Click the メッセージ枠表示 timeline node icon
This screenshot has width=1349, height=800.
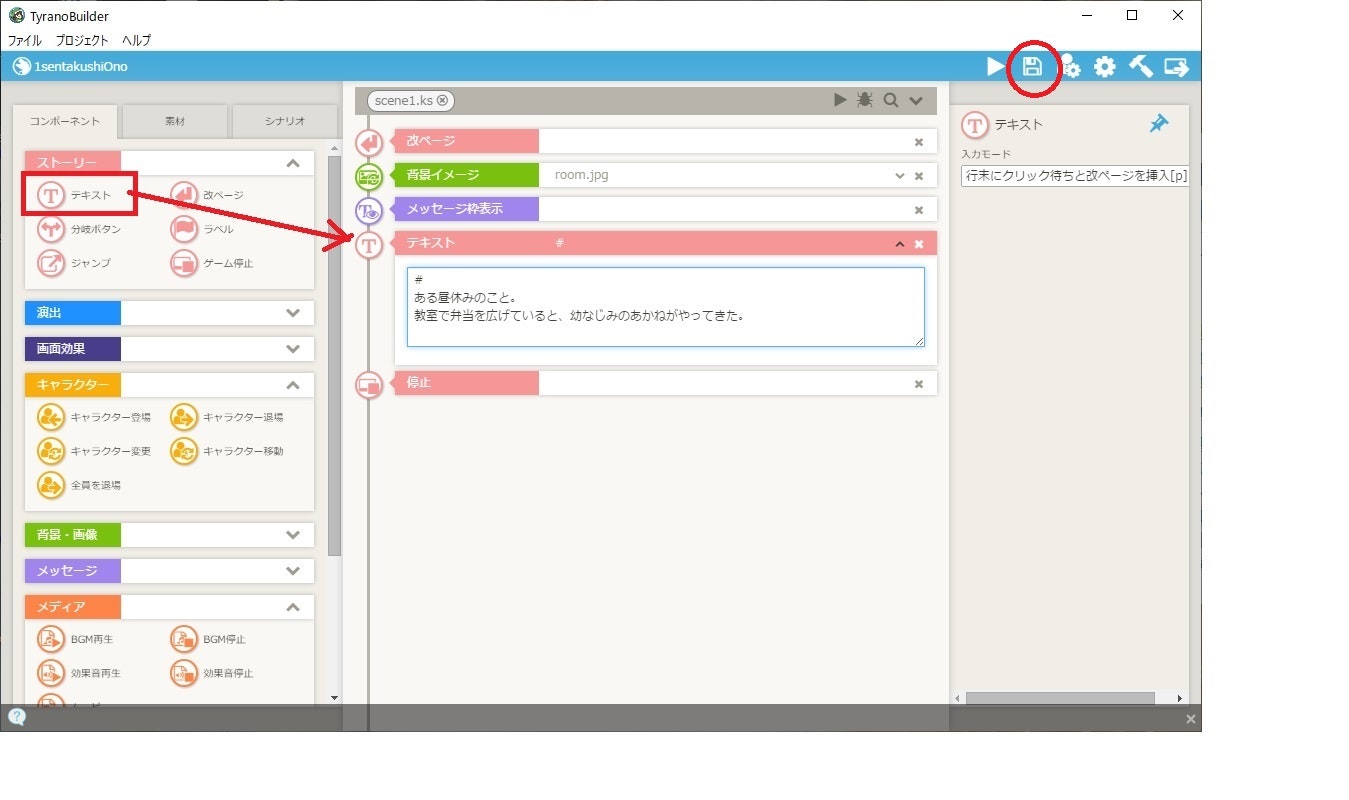click(x=370, y=211)
